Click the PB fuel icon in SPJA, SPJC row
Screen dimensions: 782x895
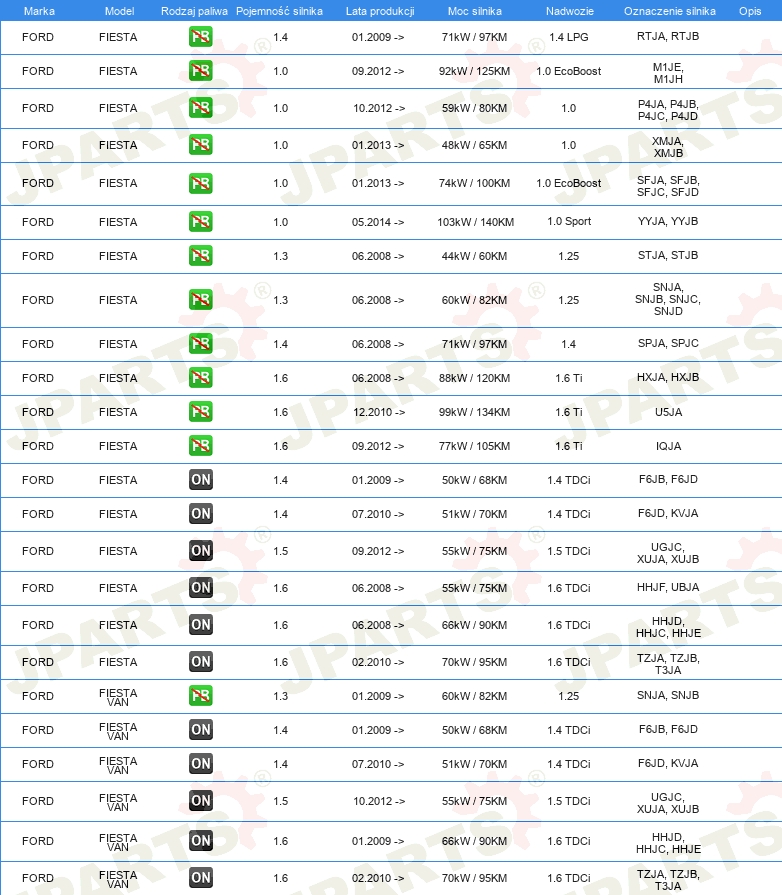[200, 344]
